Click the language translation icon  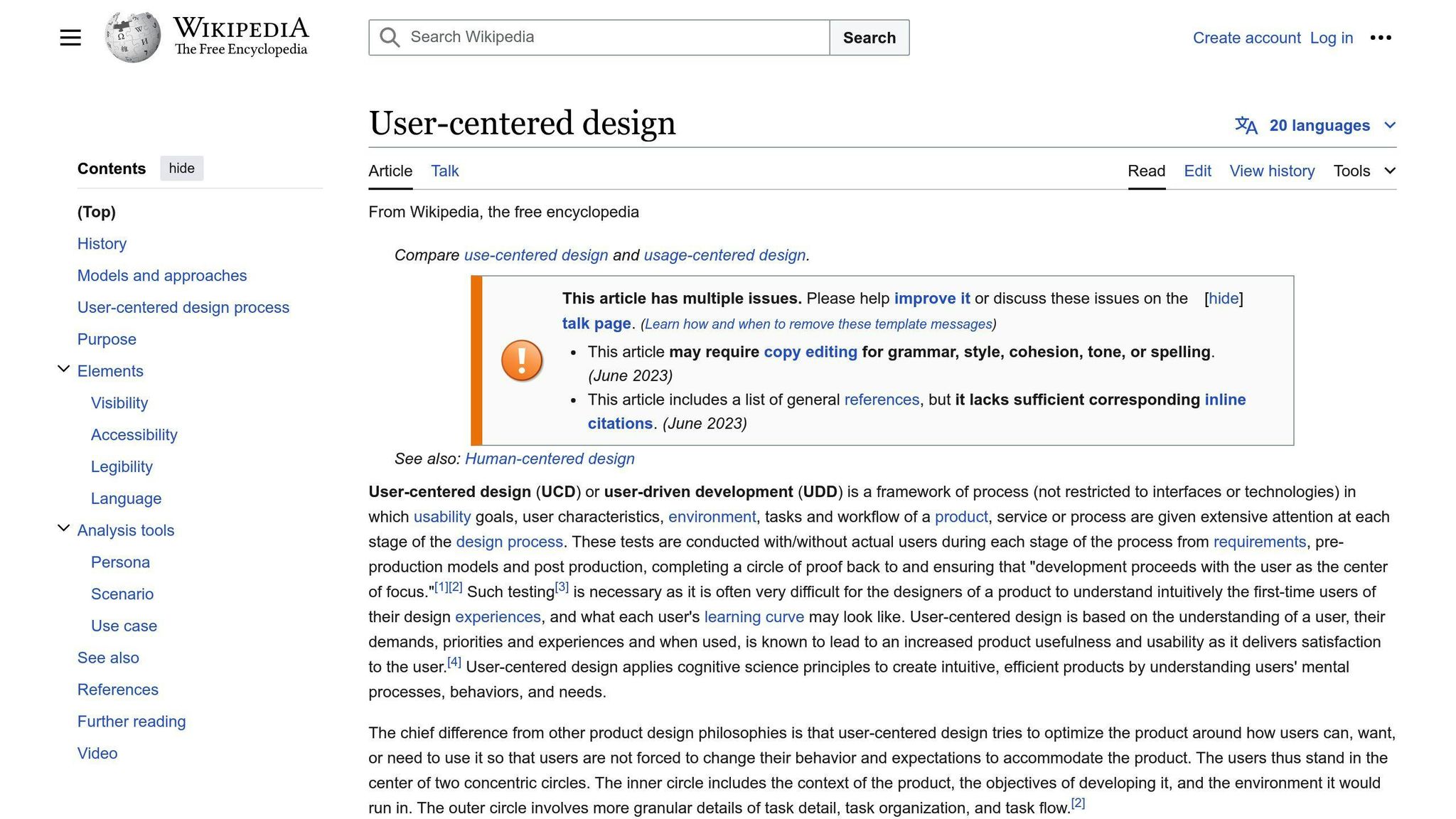1246,126
